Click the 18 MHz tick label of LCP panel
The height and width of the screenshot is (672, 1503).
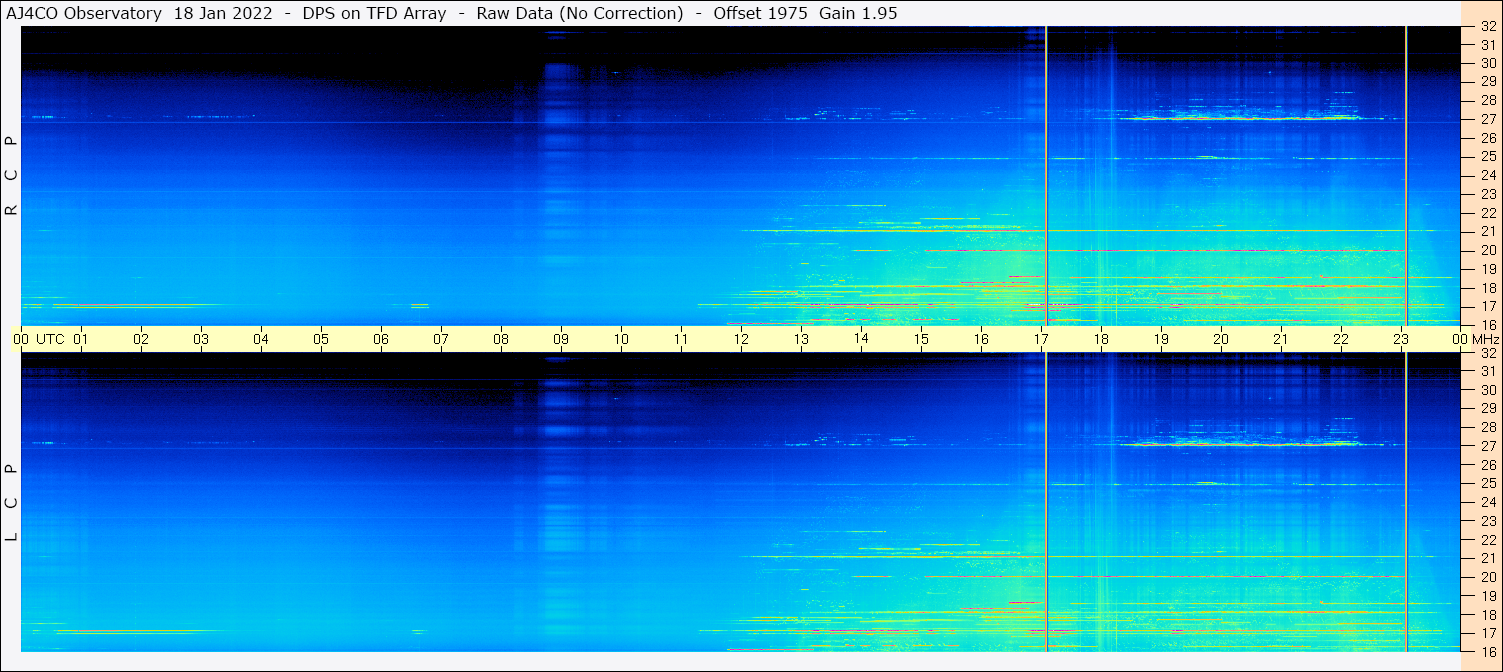tap(1488, 615)
